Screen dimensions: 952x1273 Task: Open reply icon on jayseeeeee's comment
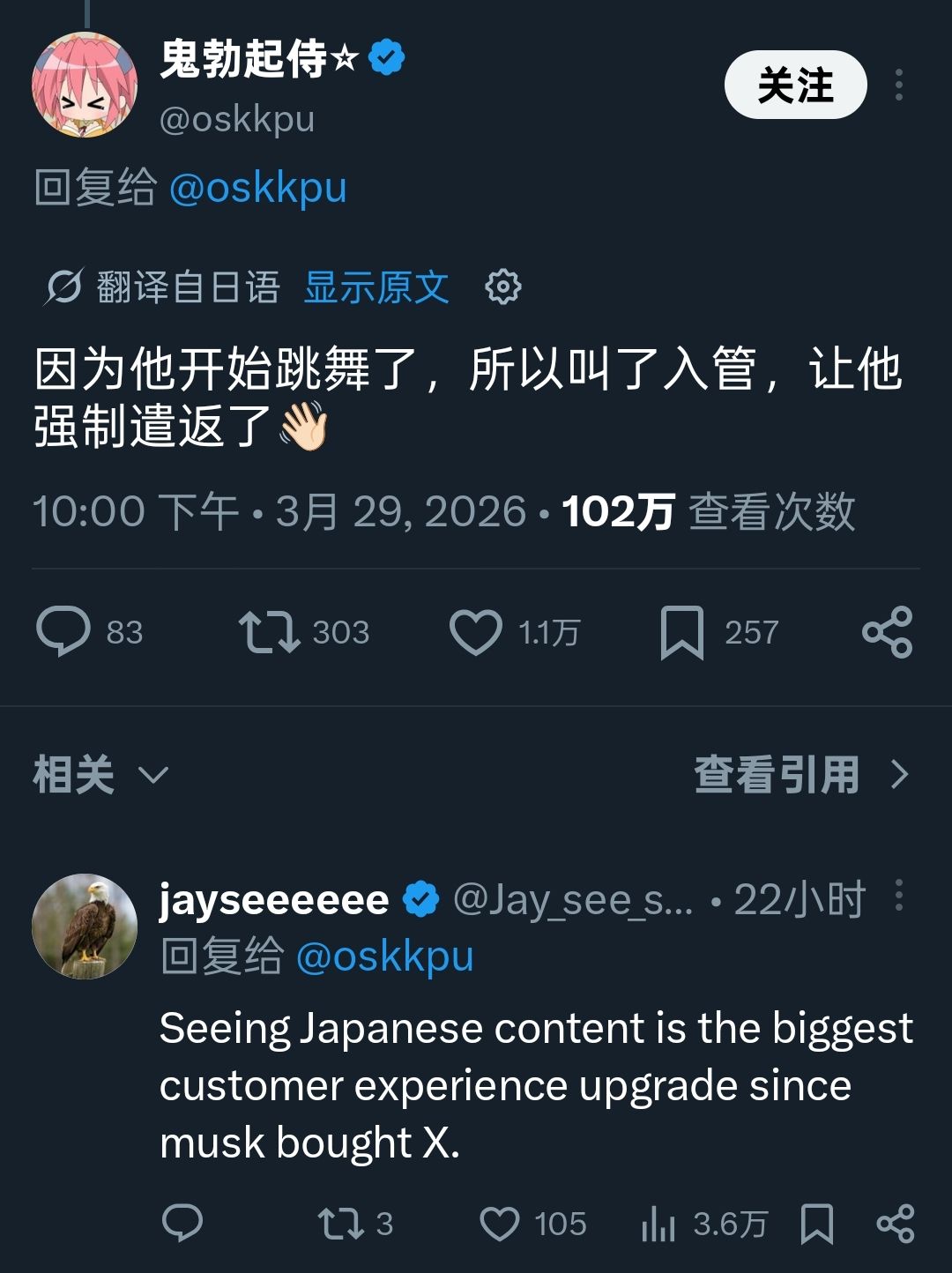pyautogui.click(x=182, y=1224)
